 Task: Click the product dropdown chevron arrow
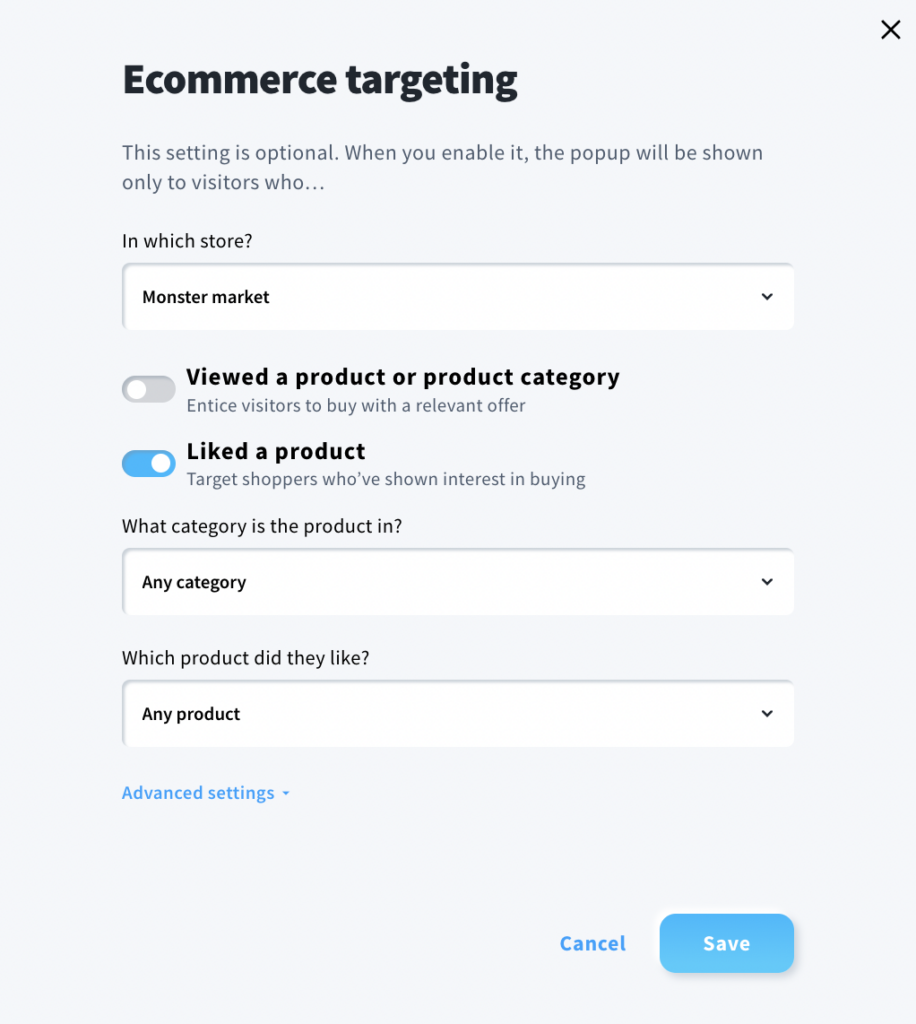click(767, 714)
